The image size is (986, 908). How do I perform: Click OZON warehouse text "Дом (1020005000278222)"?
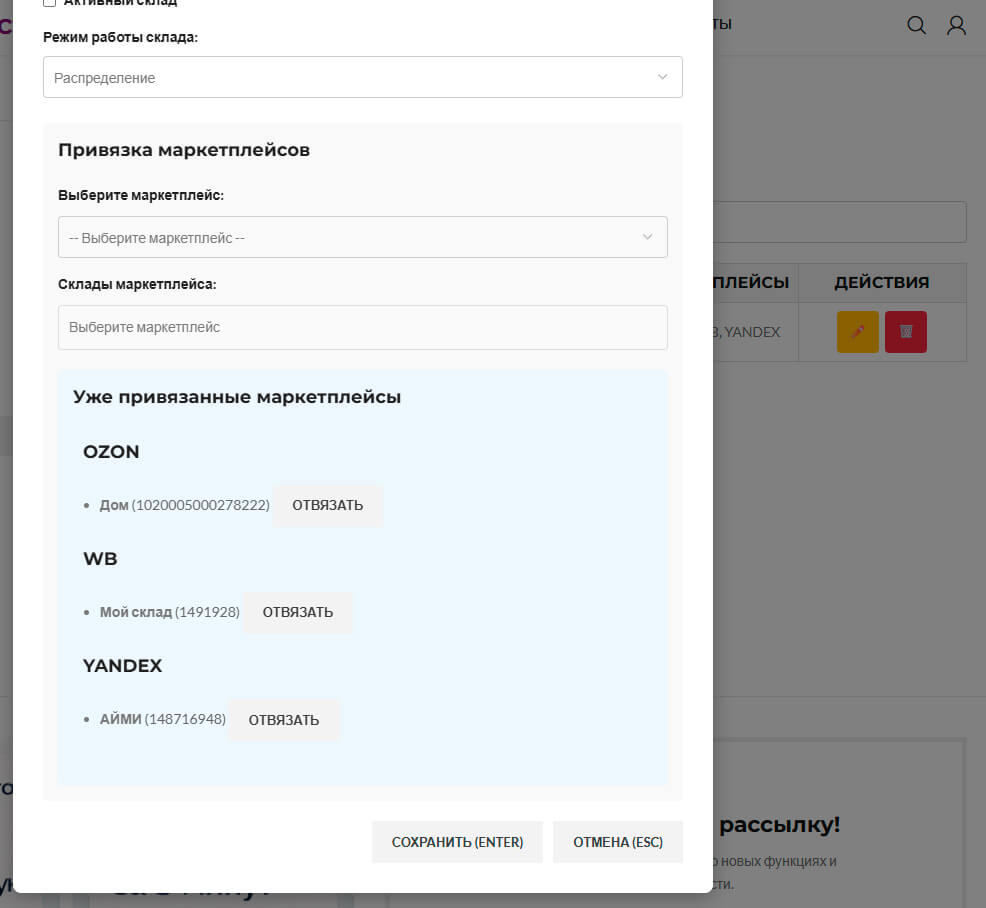point(184,505)
